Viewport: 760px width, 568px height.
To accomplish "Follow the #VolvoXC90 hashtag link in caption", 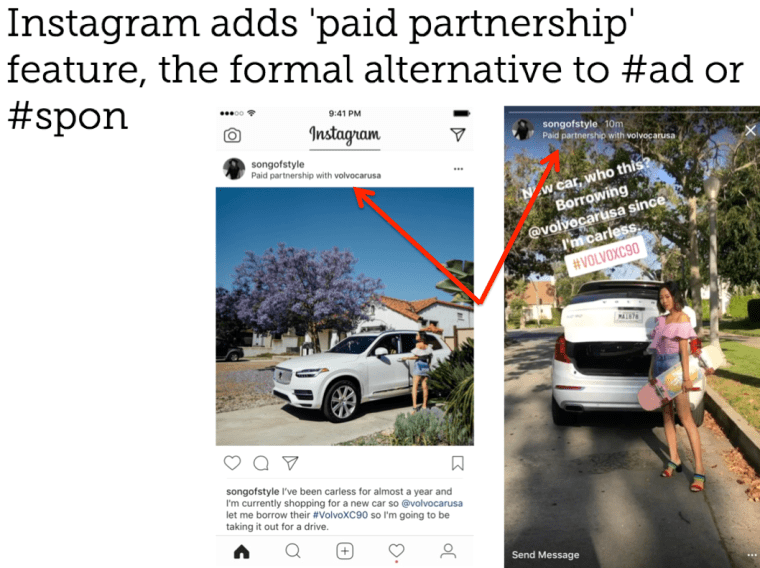I will coord(340,515).
